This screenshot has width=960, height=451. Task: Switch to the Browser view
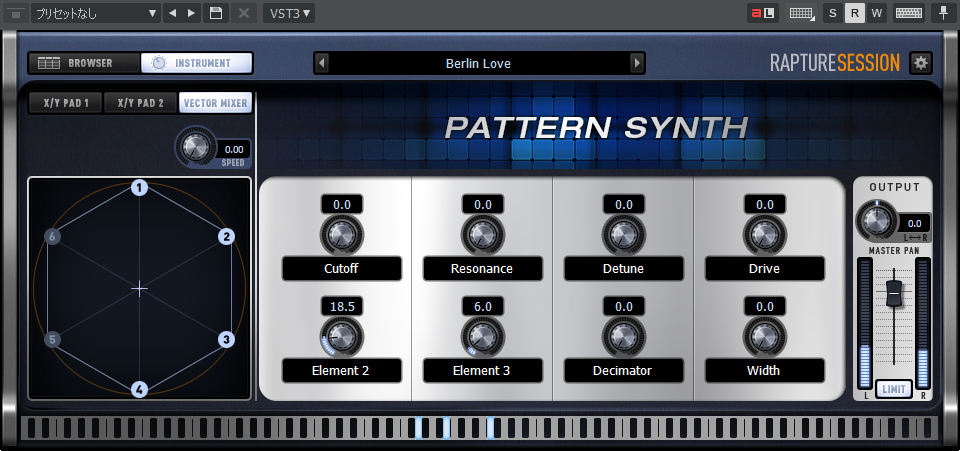click(x=84, y=63)
